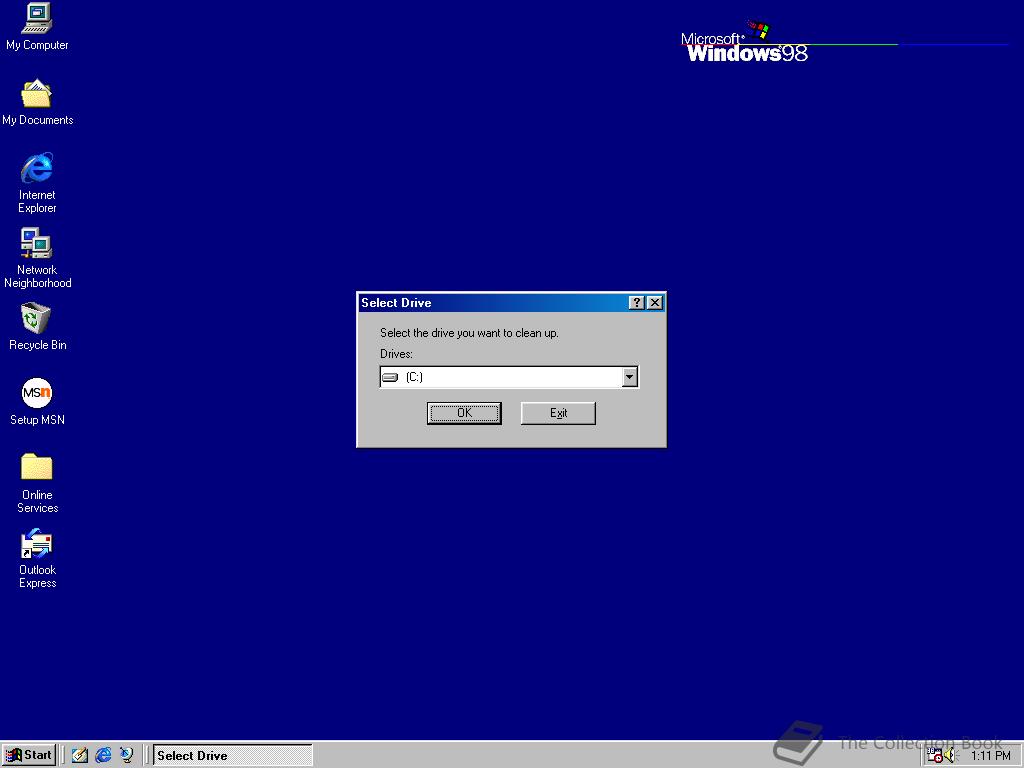This screenshot has height=768, width=1024.
Task: Click the Select Drive taskbar button
Action: (x=232, y=756)
